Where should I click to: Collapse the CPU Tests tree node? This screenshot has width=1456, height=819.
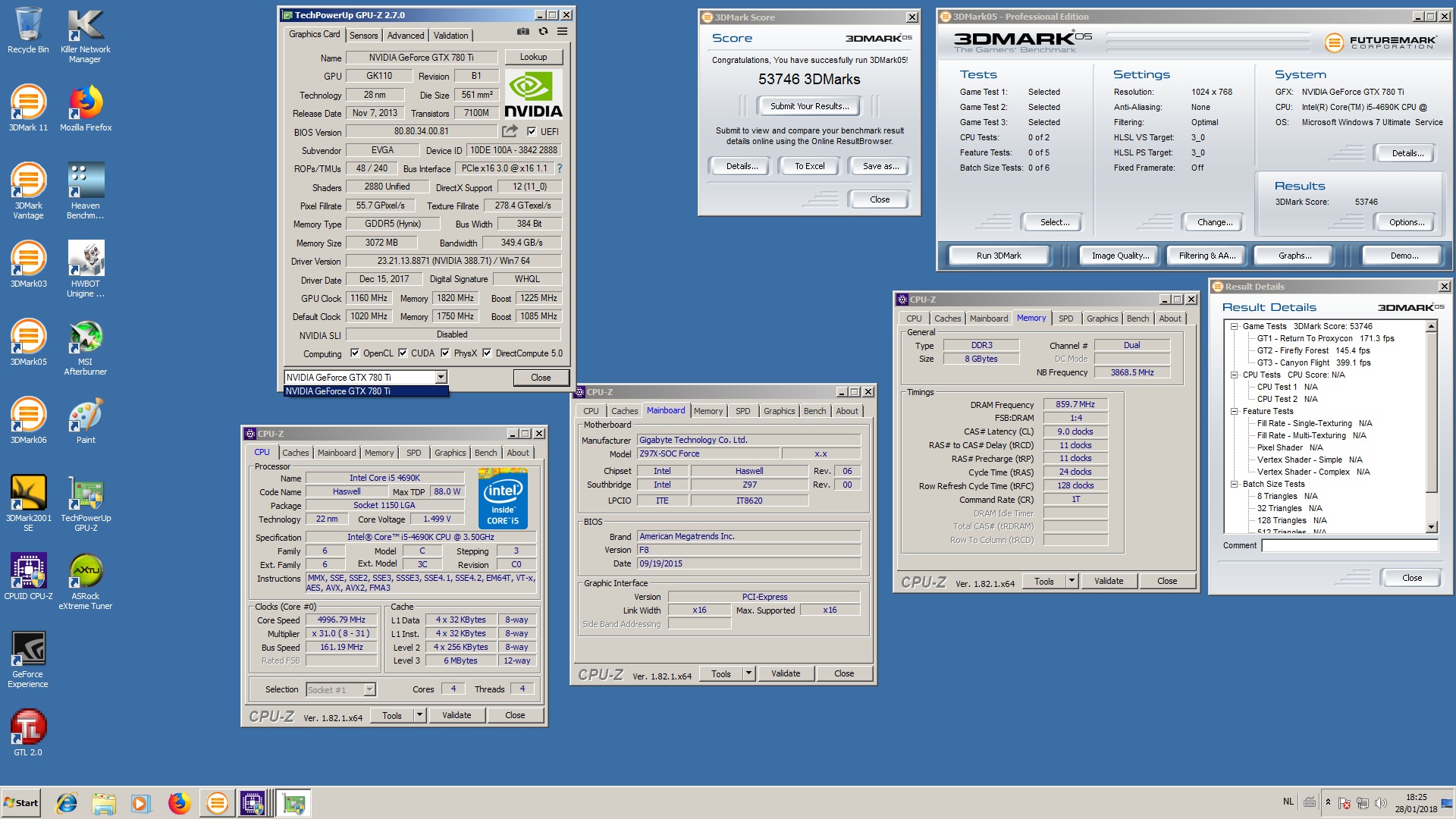coord(1235,375)
